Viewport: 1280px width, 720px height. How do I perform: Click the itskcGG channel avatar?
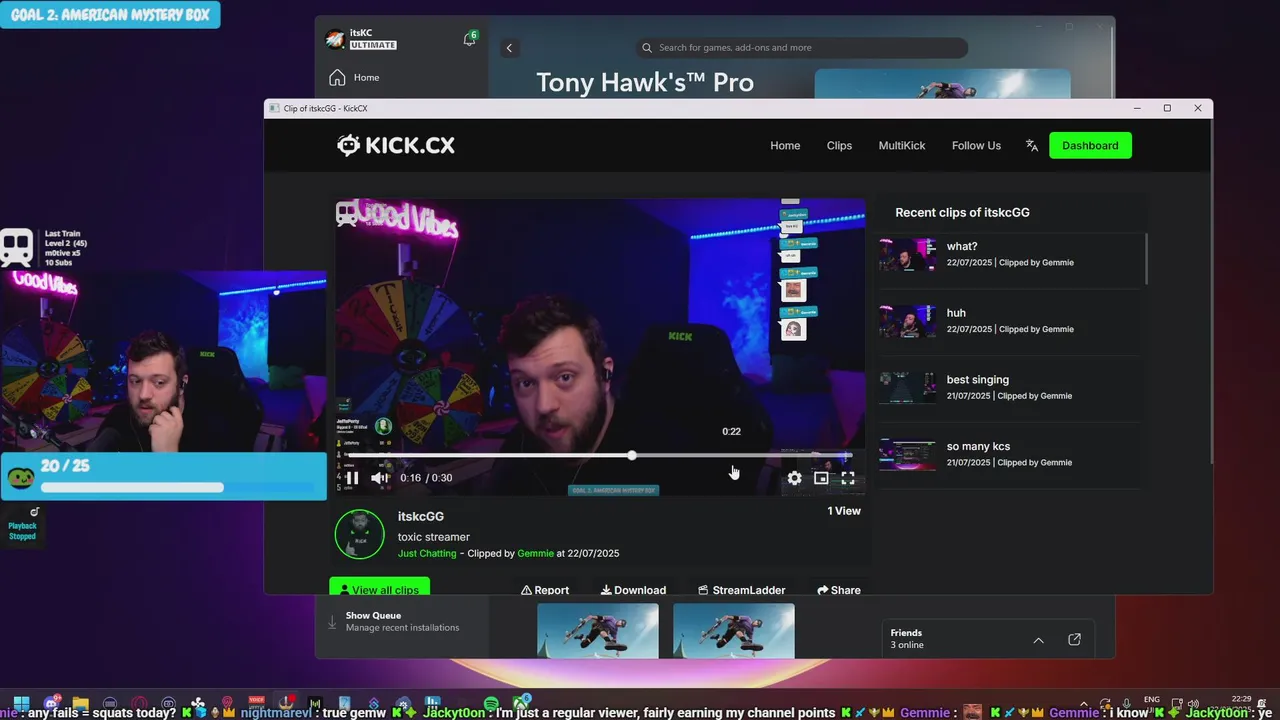coord(359,534)
